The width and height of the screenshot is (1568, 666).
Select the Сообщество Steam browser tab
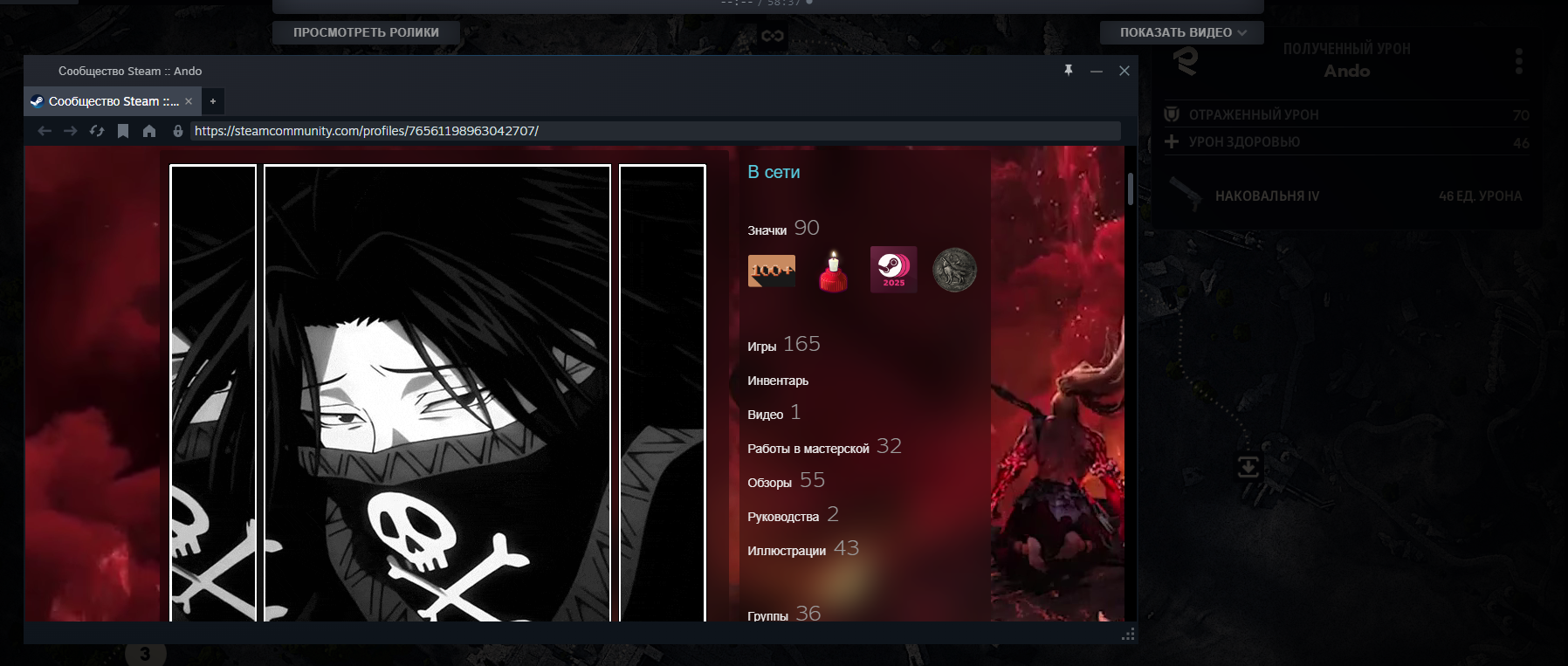point(112,101)
